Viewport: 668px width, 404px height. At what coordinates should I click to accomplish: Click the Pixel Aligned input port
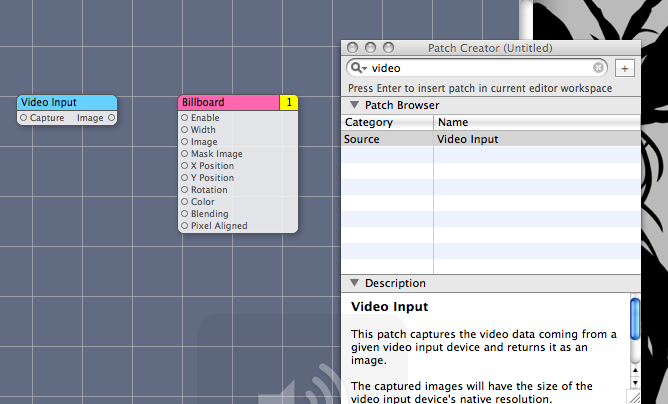click(184, 225)
